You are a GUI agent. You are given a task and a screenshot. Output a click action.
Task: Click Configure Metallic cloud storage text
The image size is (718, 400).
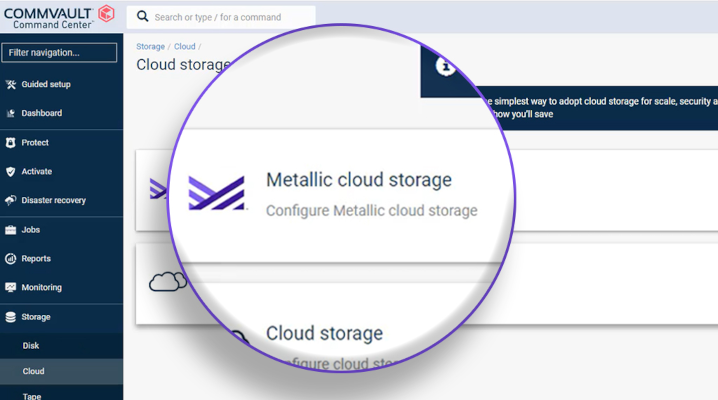pos(372,211)
